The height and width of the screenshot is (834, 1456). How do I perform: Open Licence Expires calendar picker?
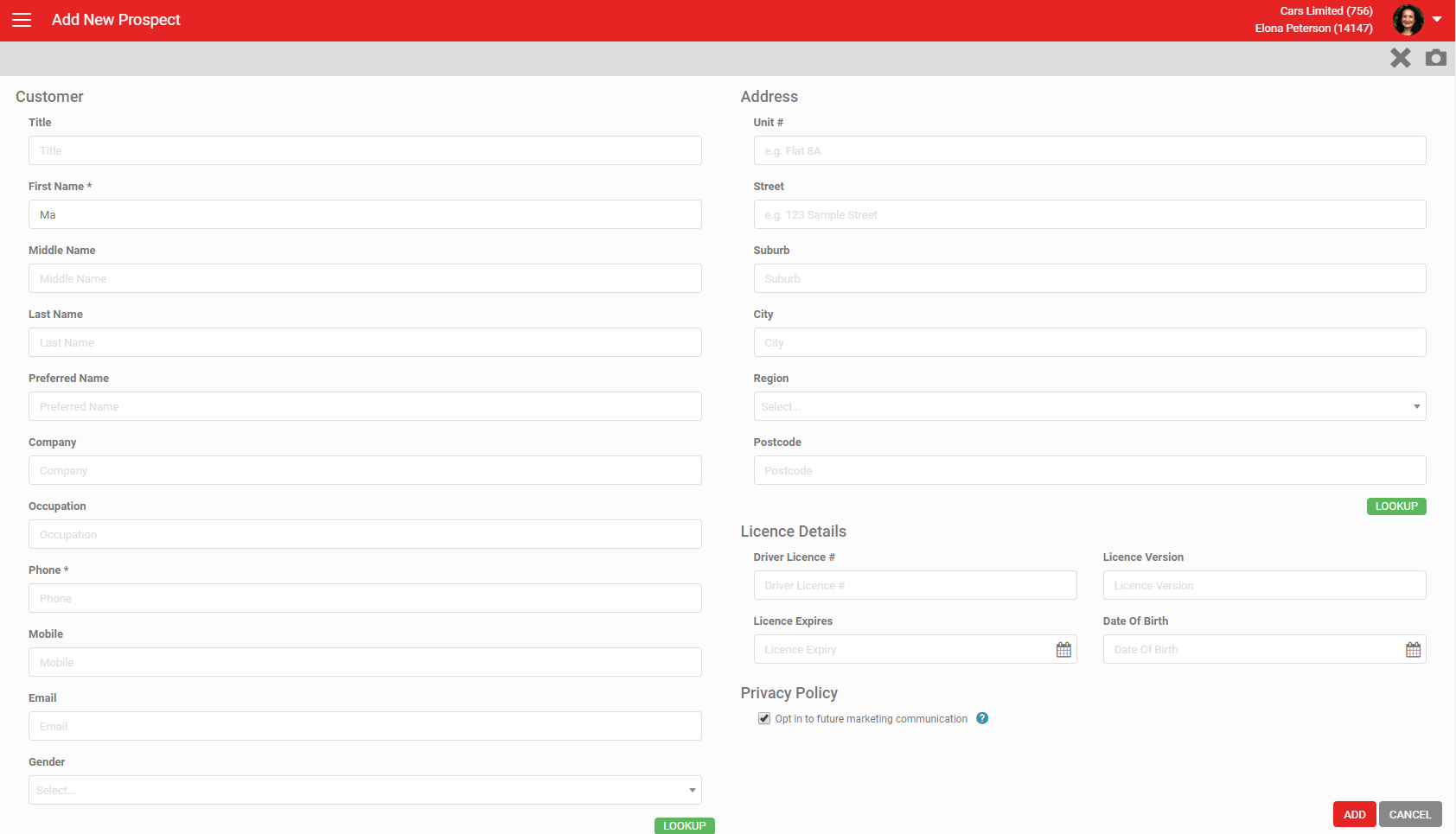pos(1063,650)
